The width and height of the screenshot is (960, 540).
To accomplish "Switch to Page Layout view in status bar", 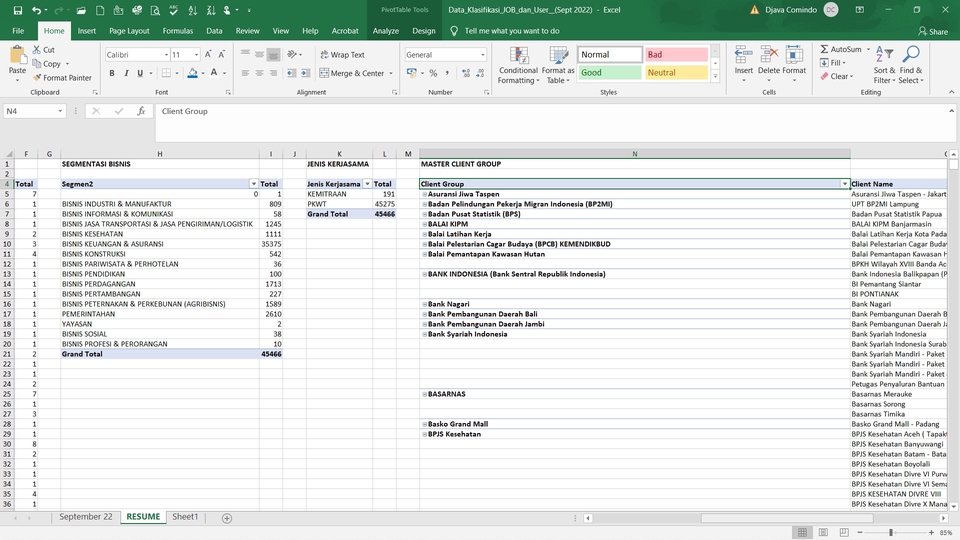I will (x=823, y=532).
